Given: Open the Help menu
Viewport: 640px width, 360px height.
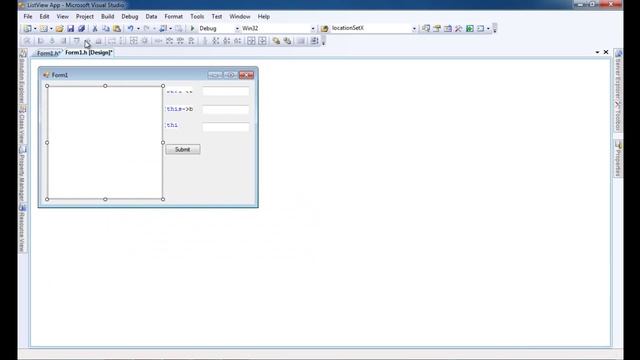Looking at the screenshot, I should click(x=263, y=16).
